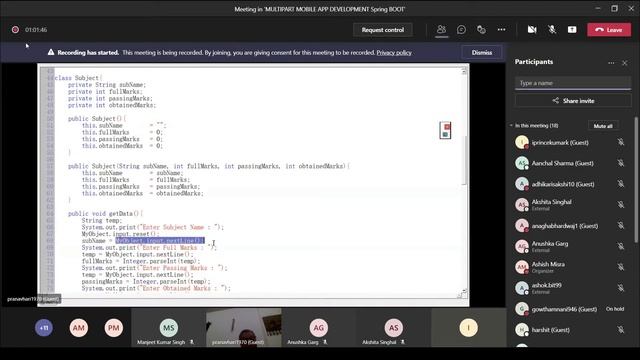This screenshot has width=640, height=360.
Task: Open the More actions ellipsis in toolbar
Action: coord(501,30)
